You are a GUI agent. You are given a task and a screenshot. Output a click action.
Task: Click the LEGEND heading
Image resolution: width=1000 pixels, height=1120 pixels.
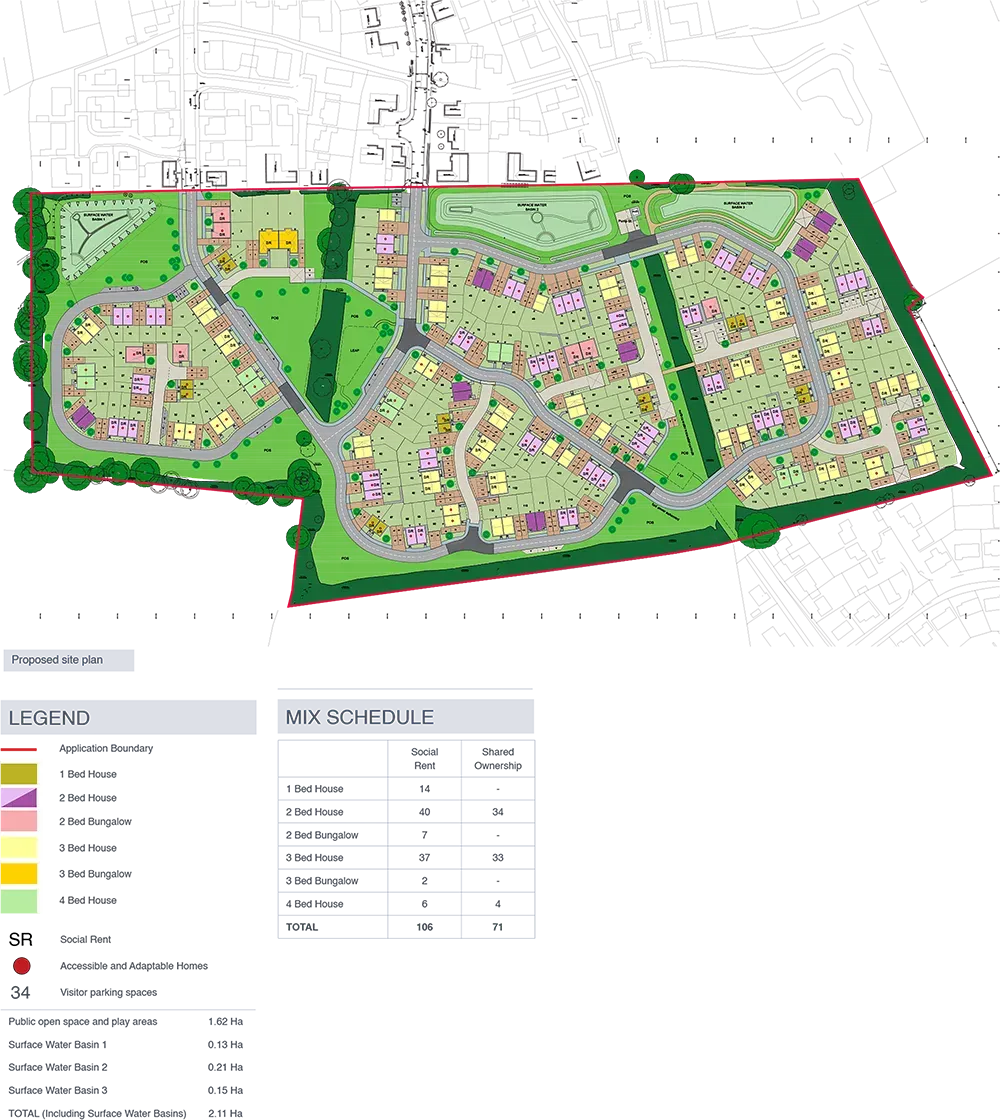49,718
